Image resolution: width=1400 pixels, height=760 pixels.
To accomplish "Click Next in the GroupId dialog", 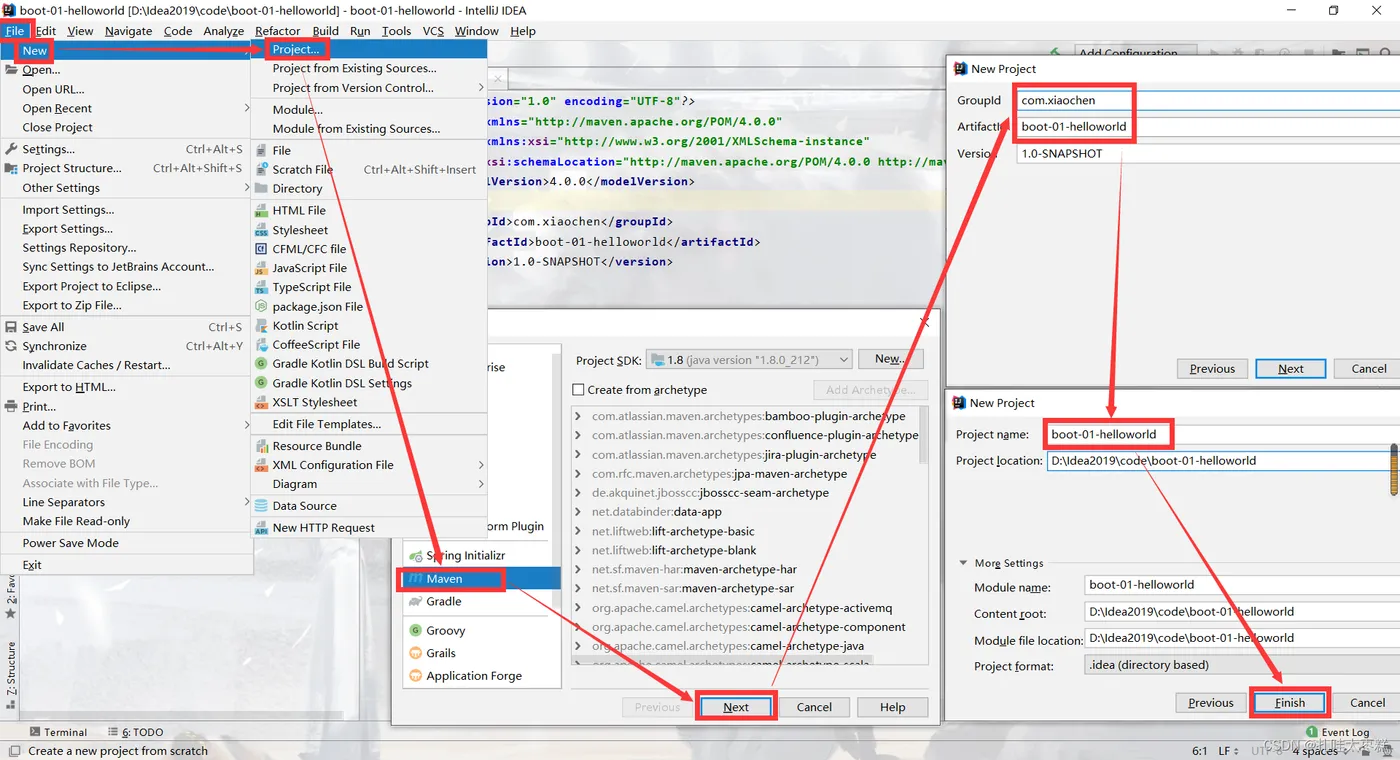I will click(1291, 369).
